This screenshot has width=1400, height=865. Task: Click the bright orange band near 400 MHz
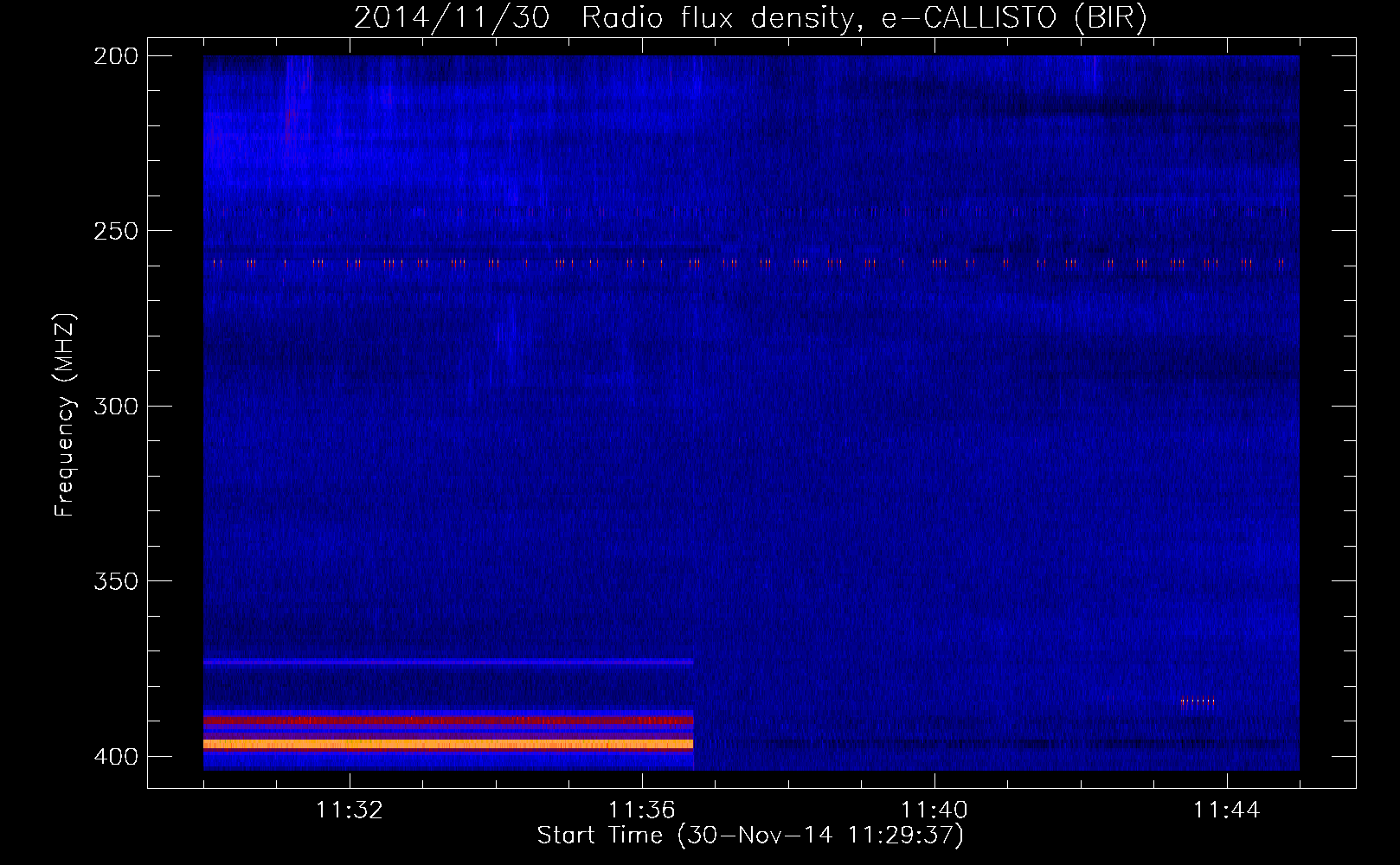point(448,744)
